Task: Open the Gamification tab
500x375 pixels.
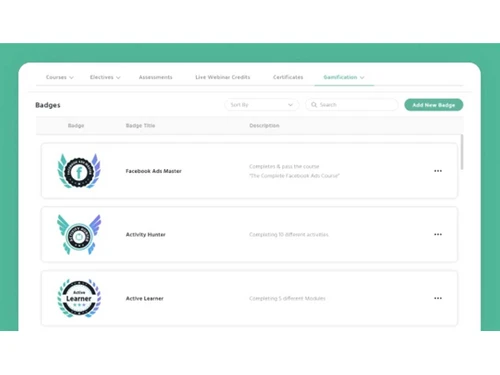Action: point(344,77)
